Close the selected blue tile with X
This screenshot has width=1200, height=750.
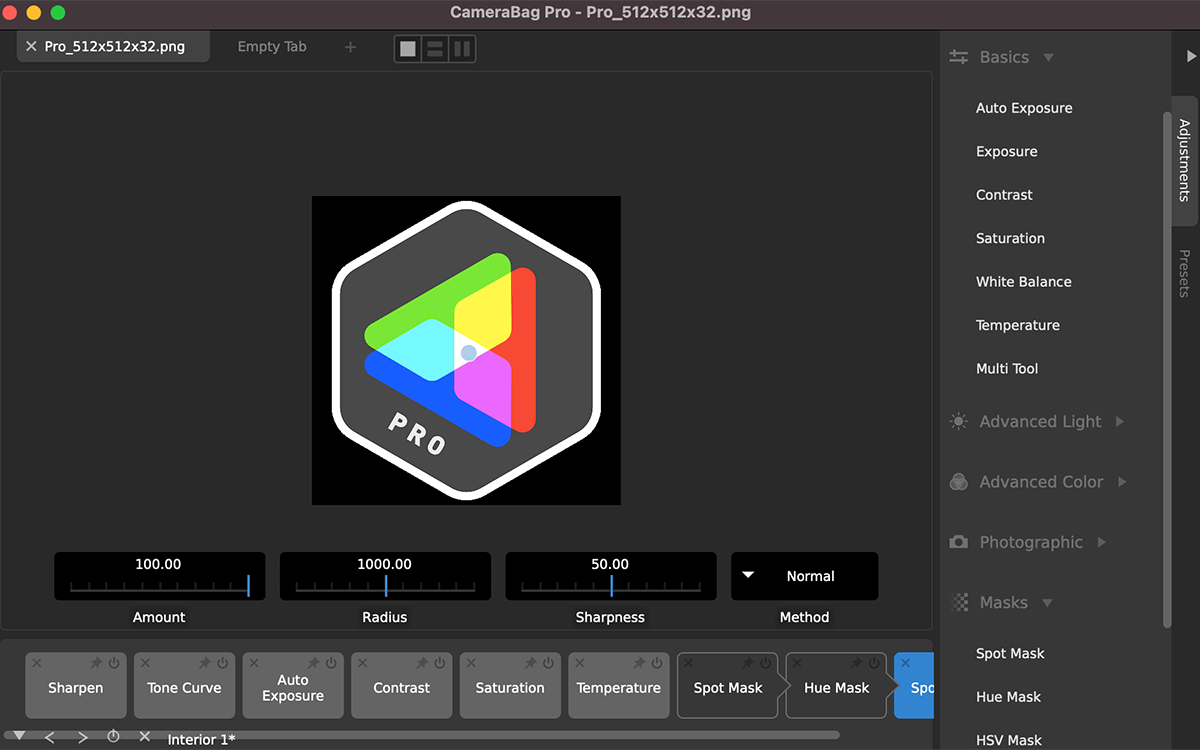(906, 663)
